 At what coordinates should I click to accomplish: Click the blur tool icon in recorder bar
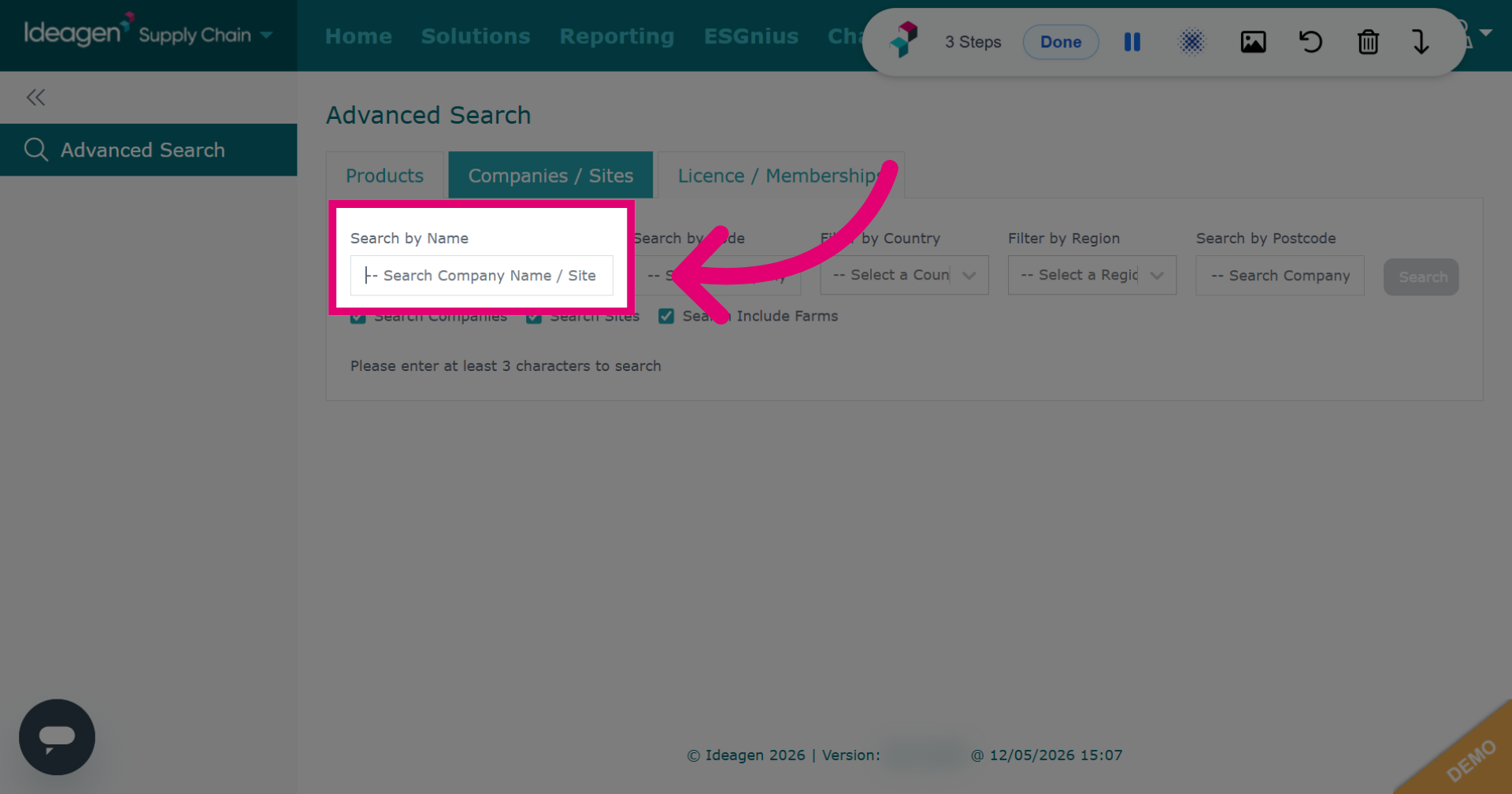[1192, 42]
